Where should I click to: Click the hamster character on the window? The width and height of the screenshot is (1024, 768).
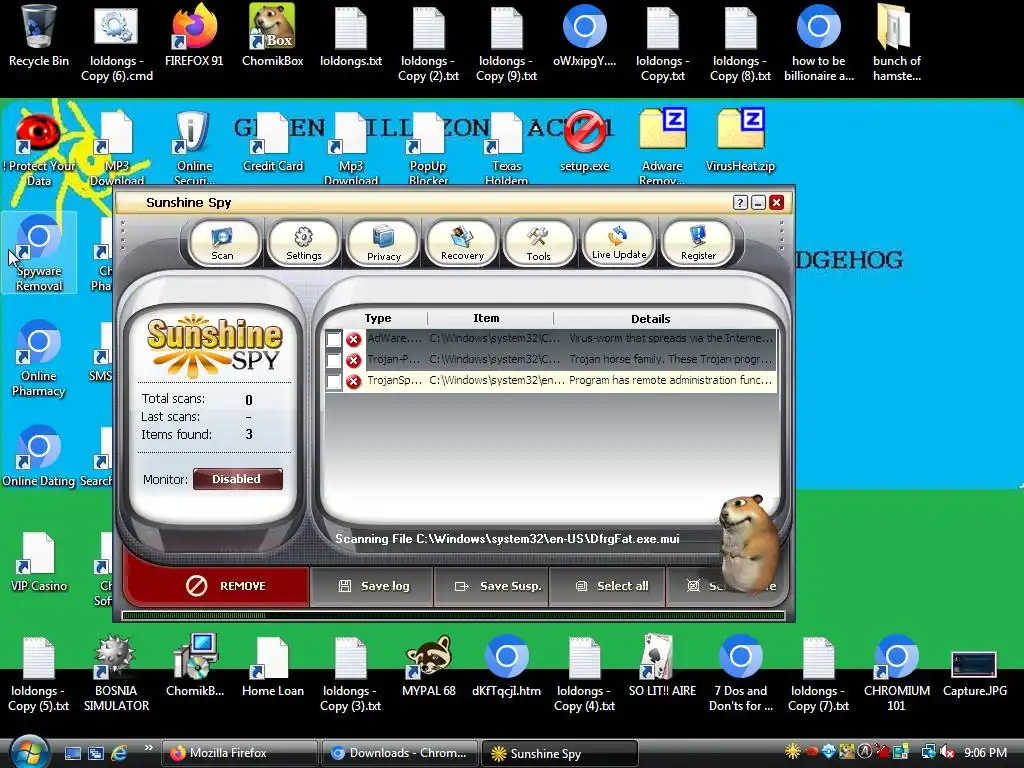tap(749, 543)
